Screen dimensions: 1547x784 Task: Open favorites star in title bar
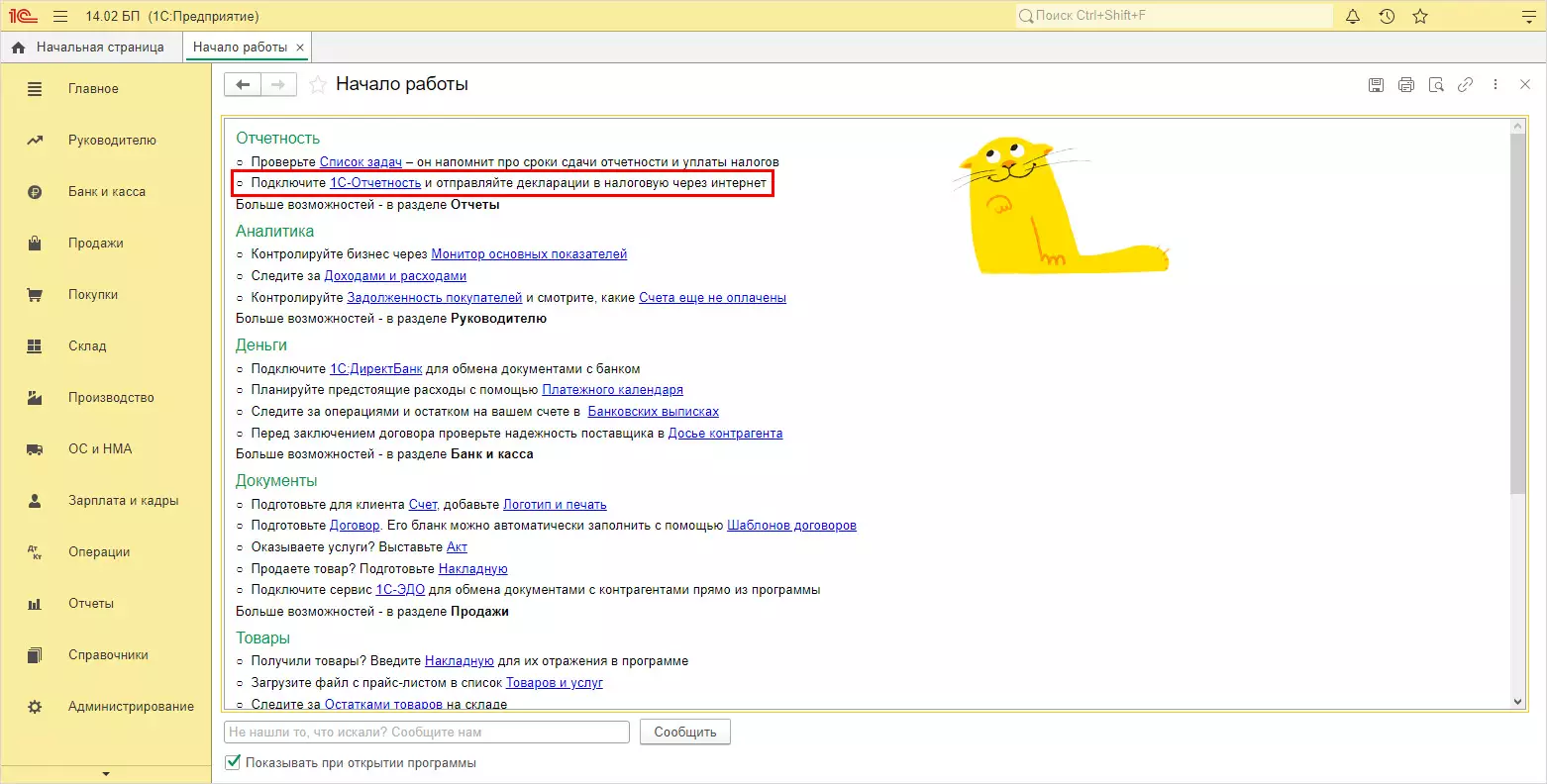tap(1420, 16)
